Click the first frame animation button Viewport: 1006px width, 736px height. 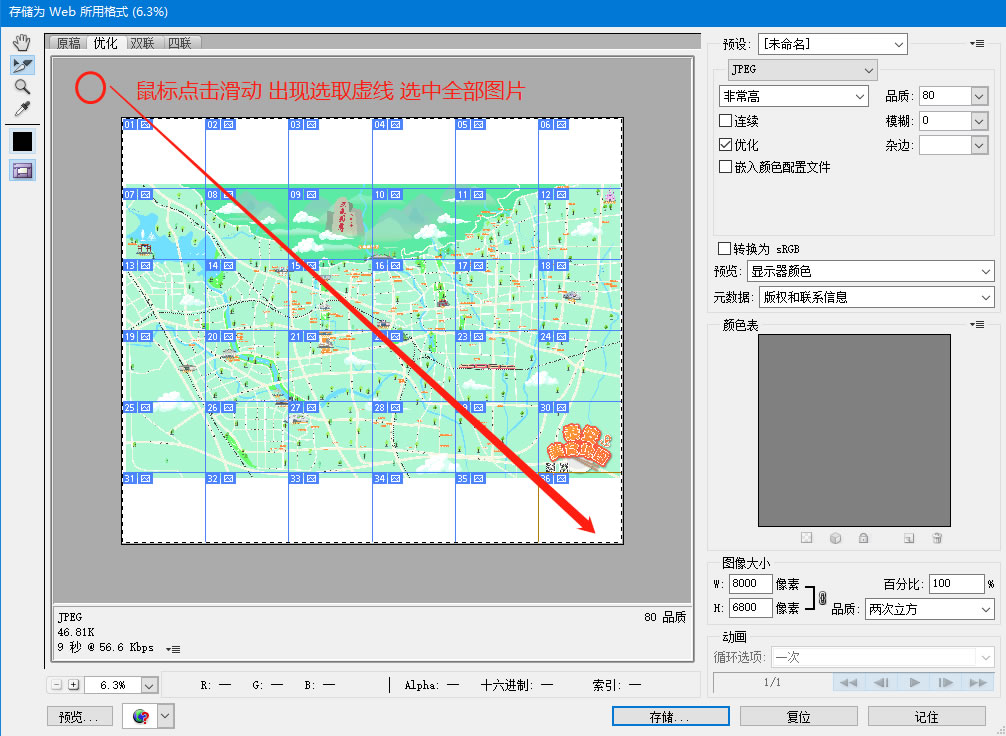[x=848, y=682]
